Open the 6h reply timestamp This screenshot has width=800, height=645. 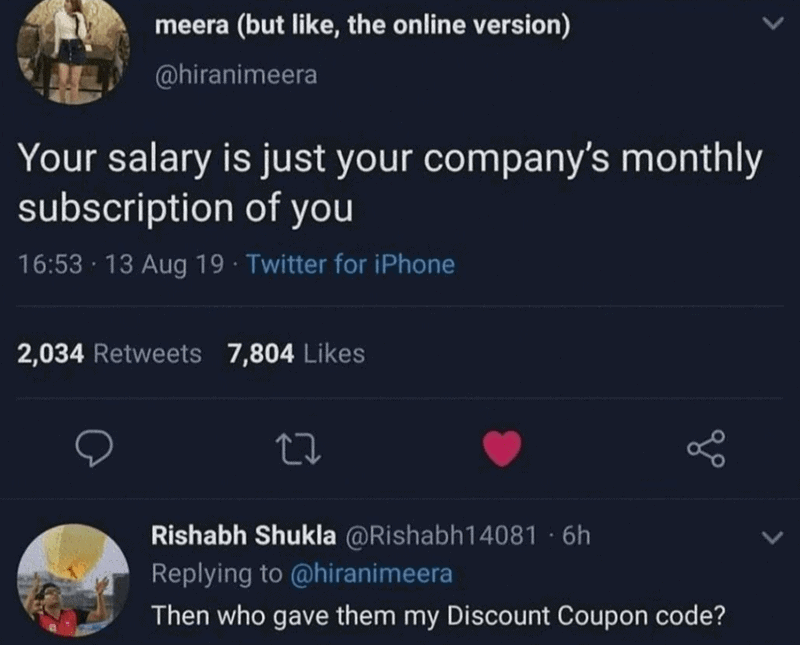tap(576, 536)
